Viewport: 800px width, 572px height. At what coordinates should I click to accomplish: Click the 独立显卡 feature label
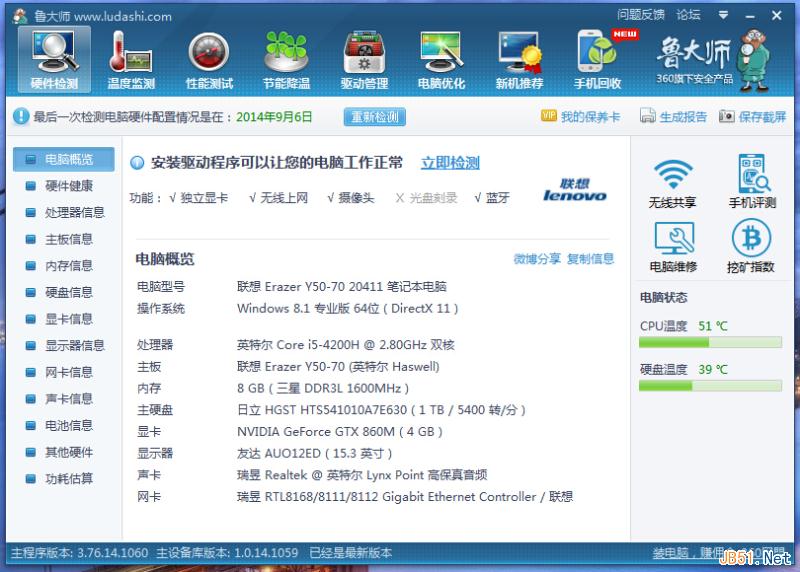coord(199,198)
